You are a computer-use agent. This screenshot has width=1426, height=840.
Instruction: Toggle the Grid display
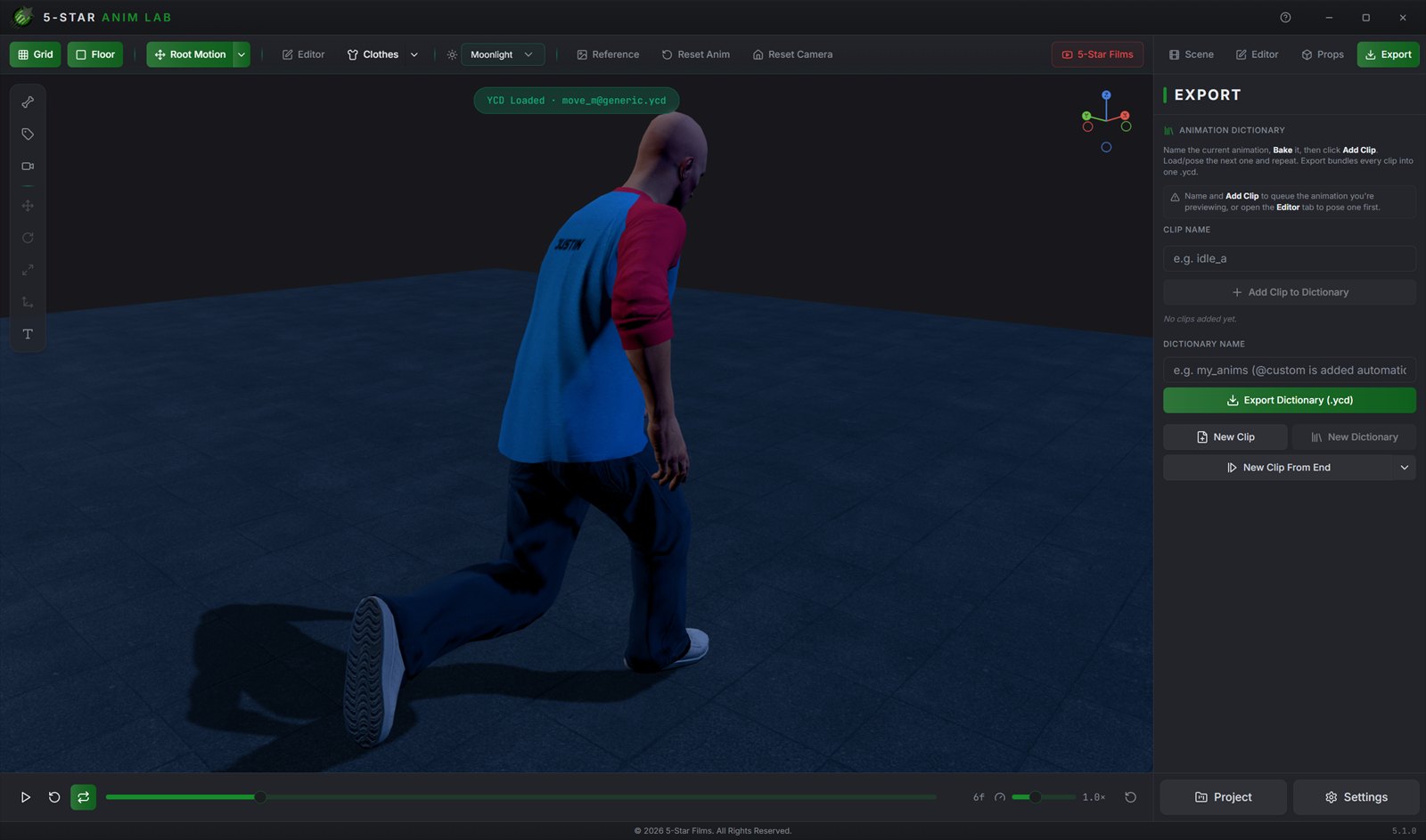(36, 54)
